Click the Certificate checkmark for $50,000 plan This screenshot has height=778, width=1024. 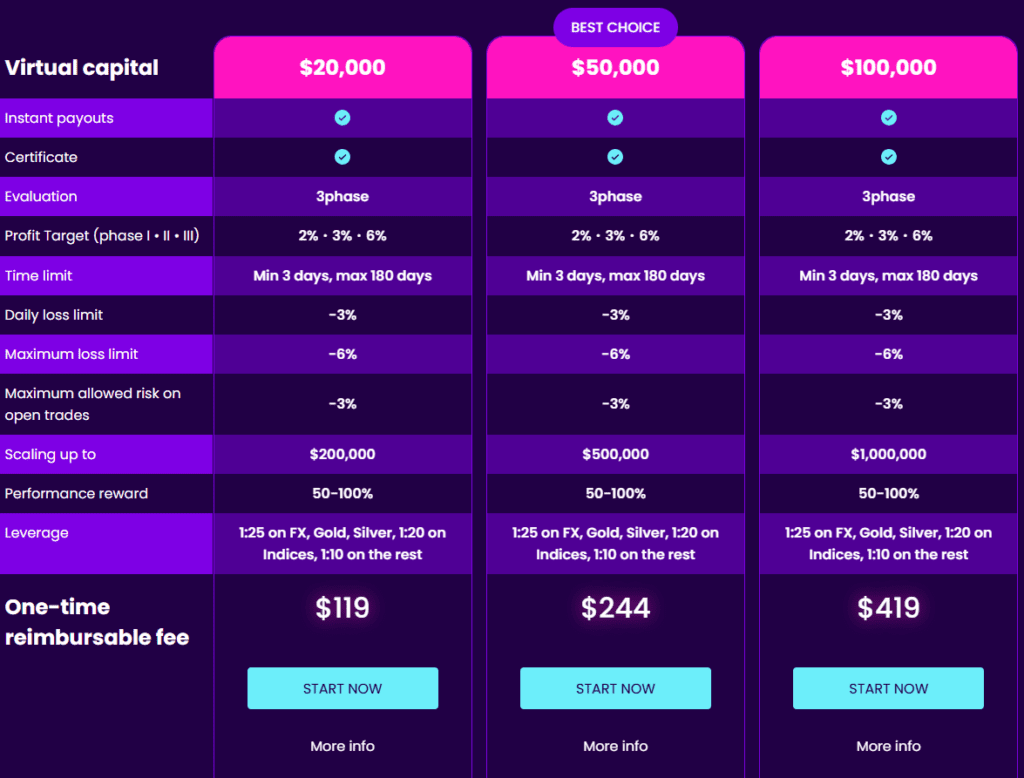click(615, 157)
